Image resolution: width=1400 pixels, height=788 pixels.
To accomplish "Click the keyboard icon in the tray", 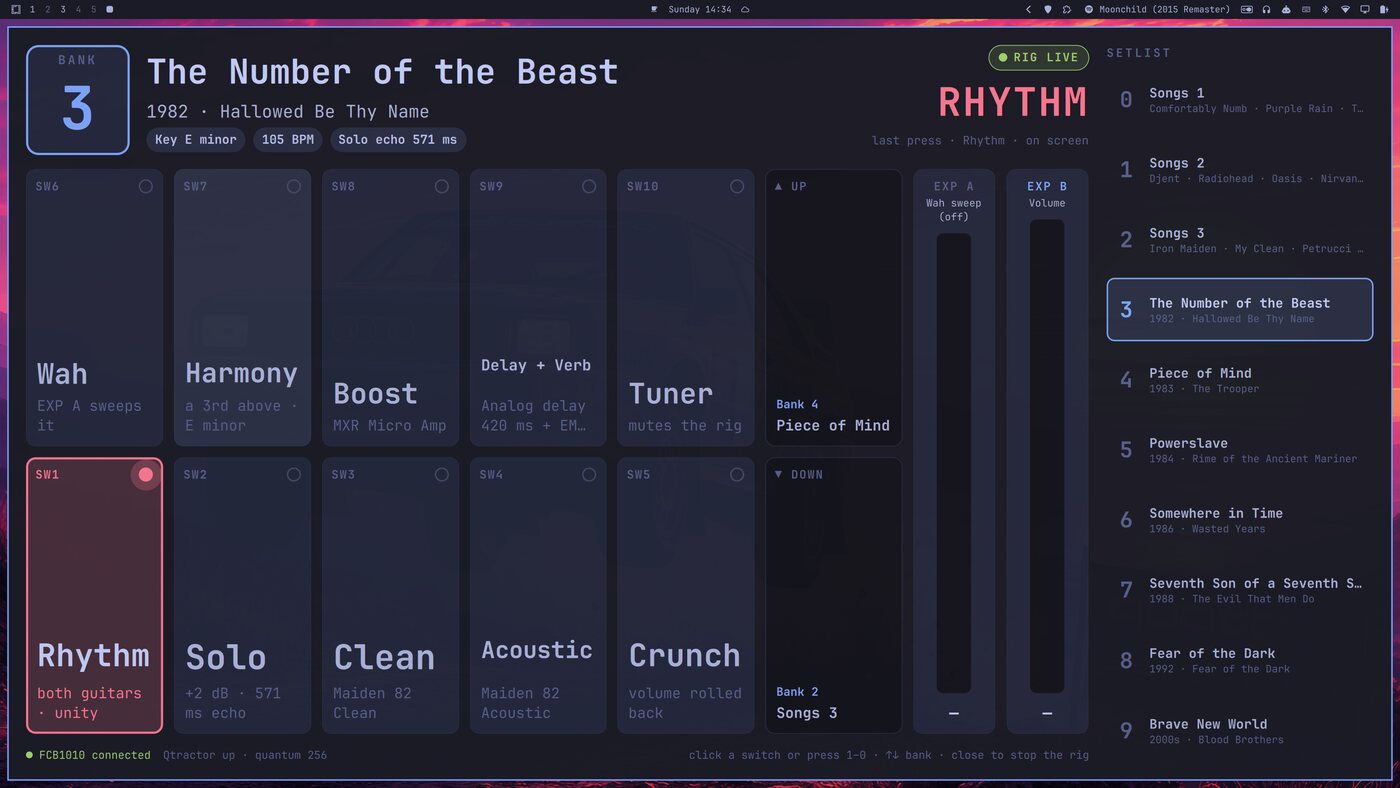I will (1306, 9).
